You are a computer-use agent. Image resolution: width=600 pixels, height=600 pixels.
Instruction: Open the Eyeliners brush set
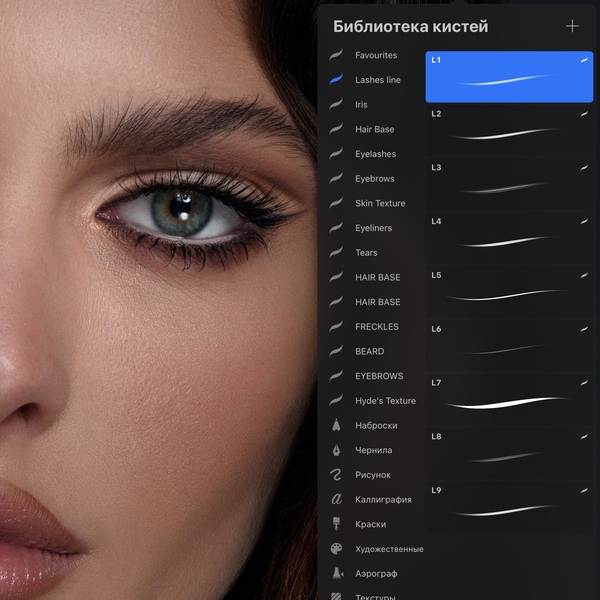374,228
